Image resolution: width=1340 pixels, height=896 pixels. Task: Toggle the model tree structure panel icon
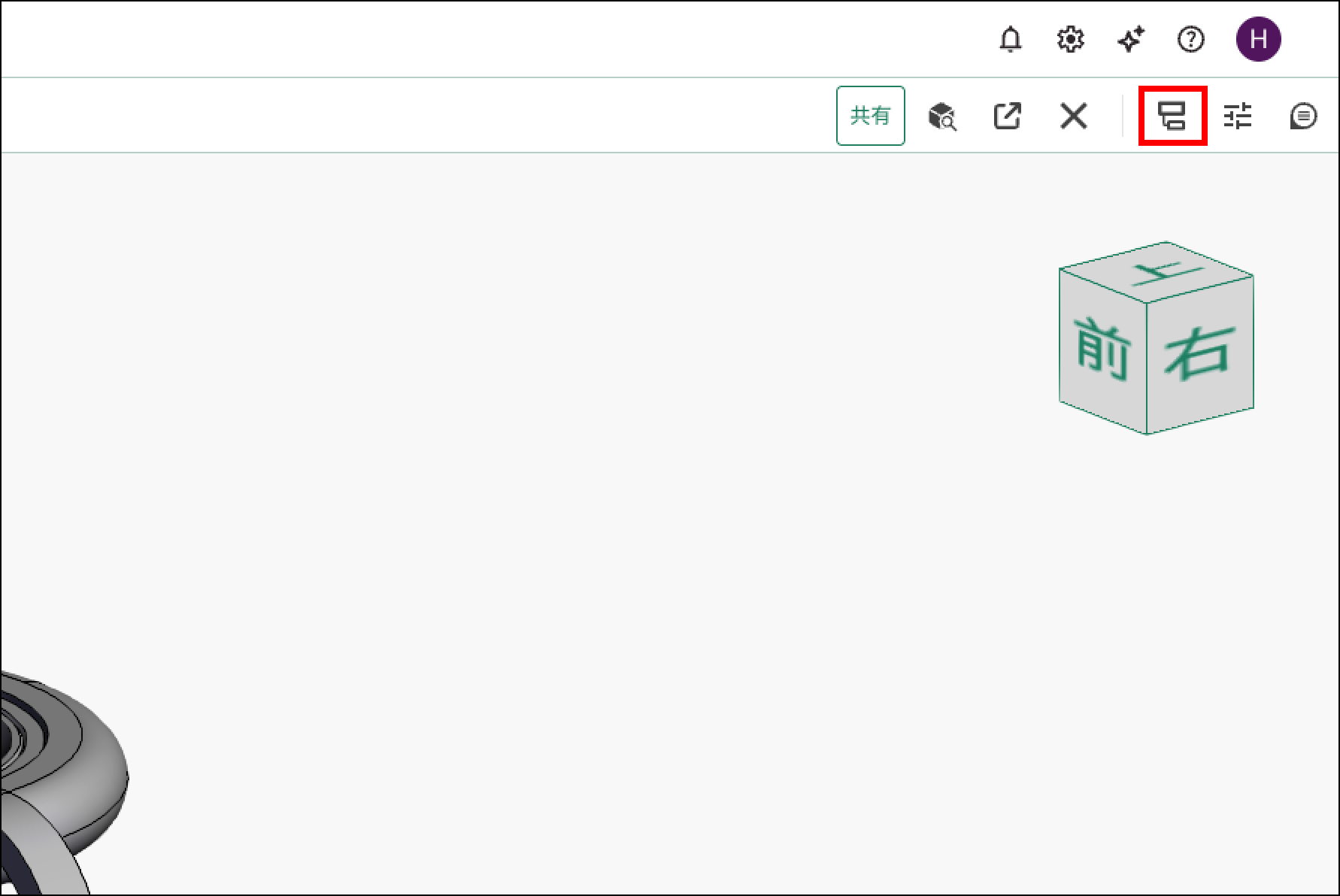[x=1172, y=116]
